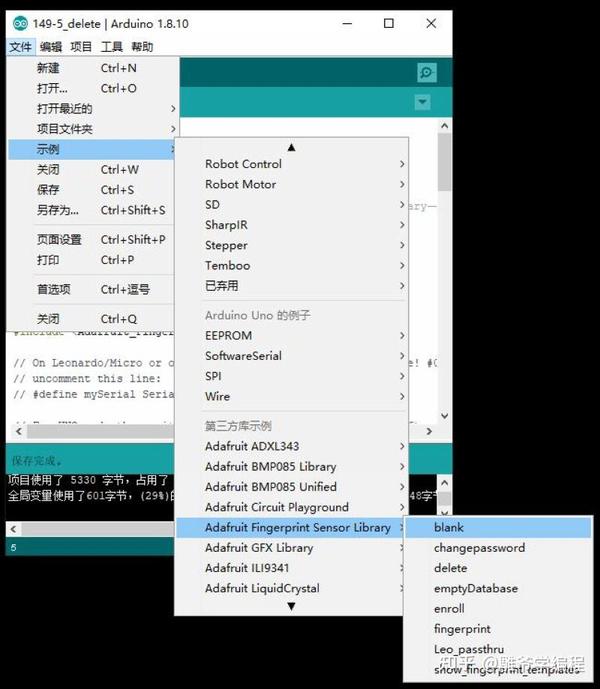Click line number 5 in status bar
The width and height of the screenshot is (600, 689).
click(14, 548)
